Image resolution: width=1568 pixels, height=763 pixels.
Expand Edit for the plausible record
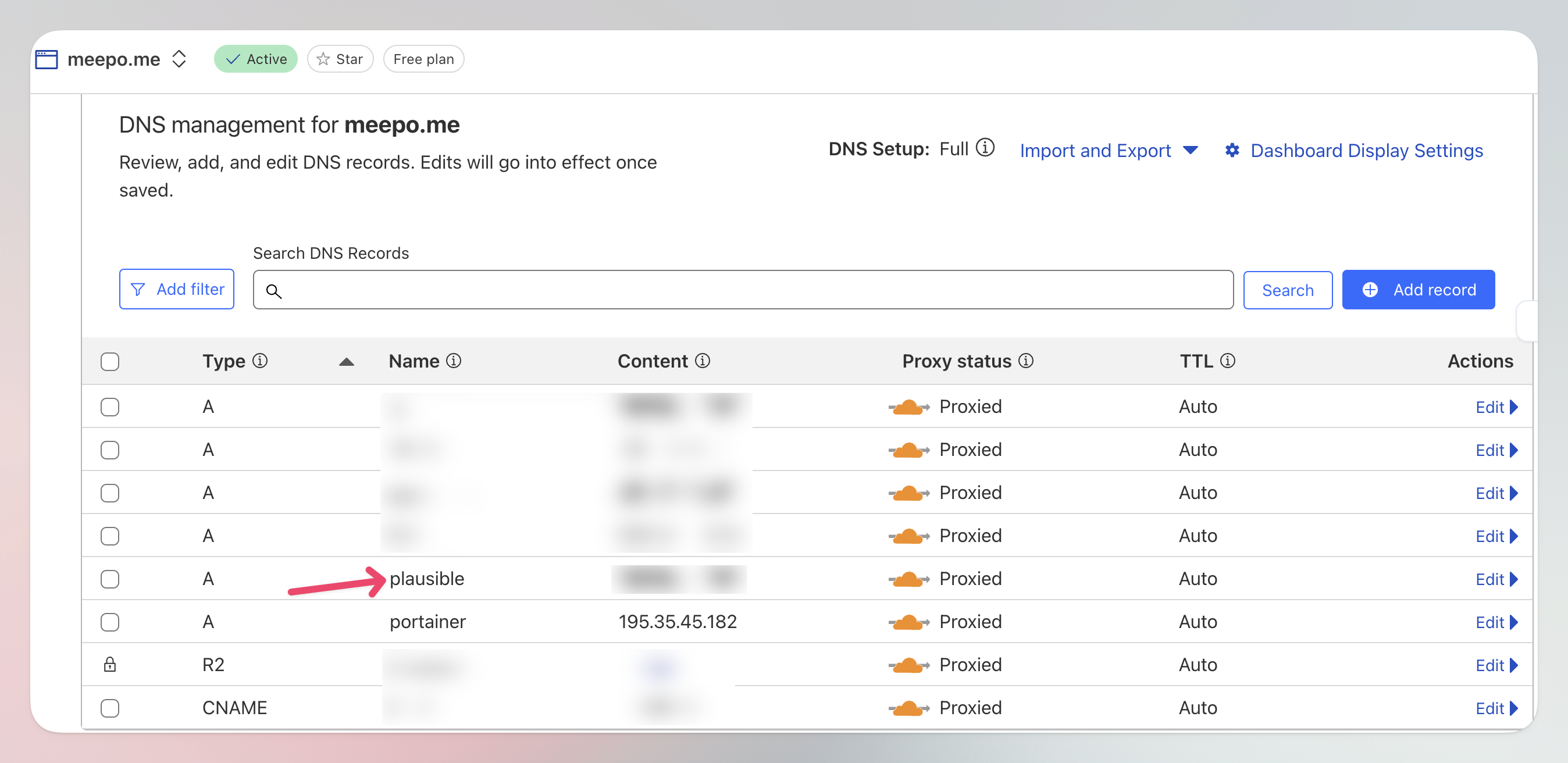1497,579
